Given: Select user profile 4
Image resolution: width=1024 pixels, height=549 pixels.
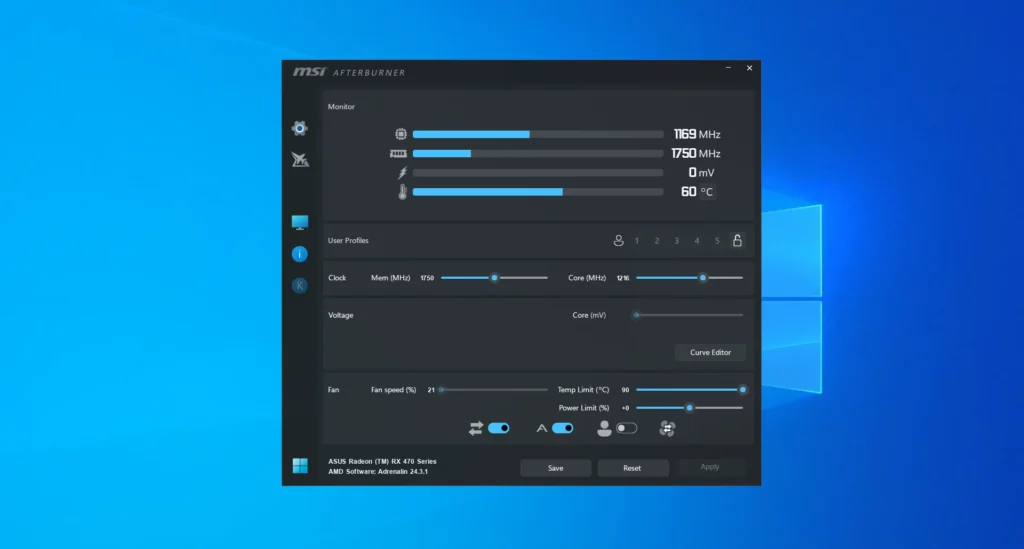Looking at the screenshot, I should 697,241.
